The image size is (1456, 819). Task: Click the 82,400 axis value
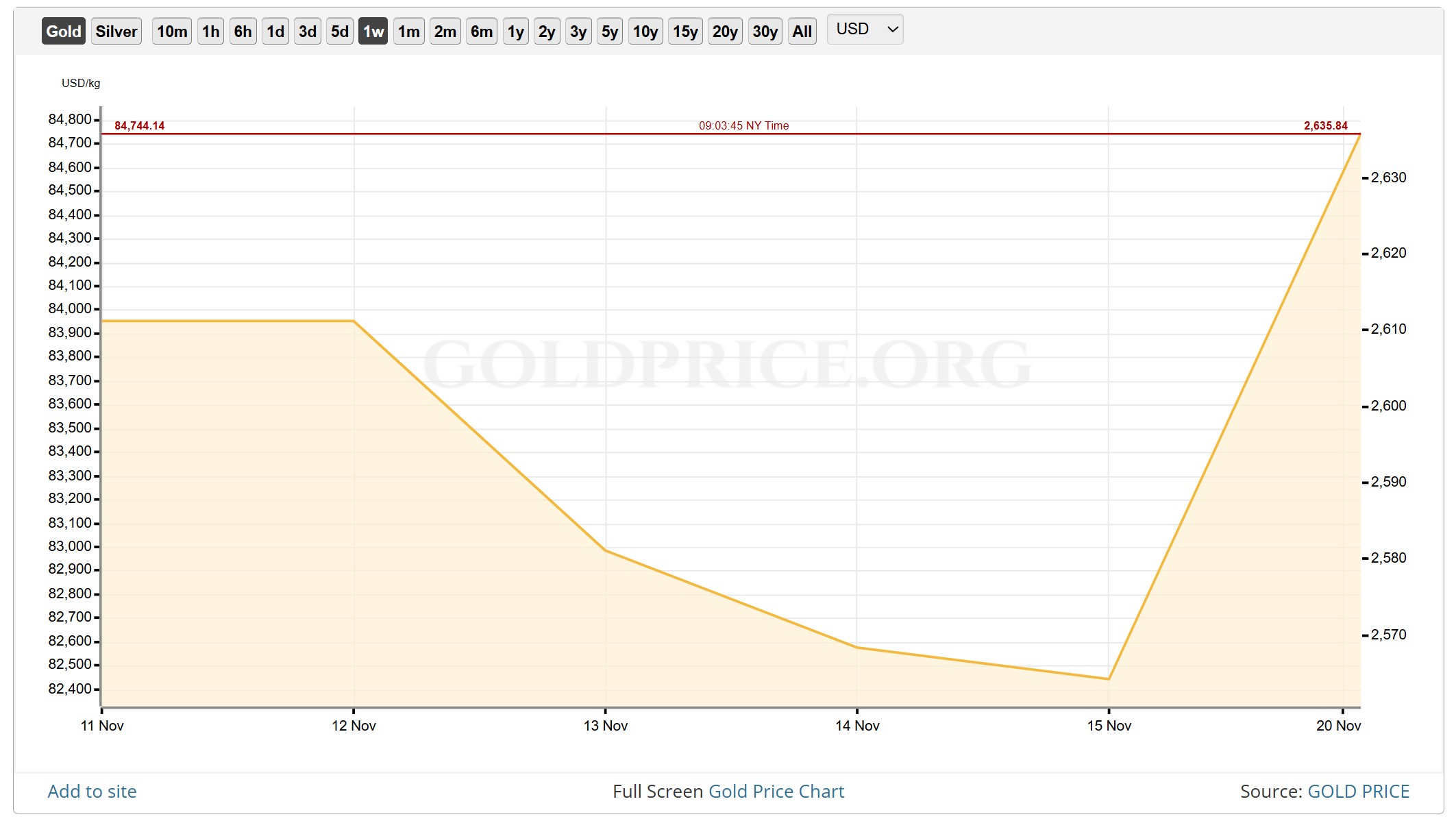coord(70,689)
